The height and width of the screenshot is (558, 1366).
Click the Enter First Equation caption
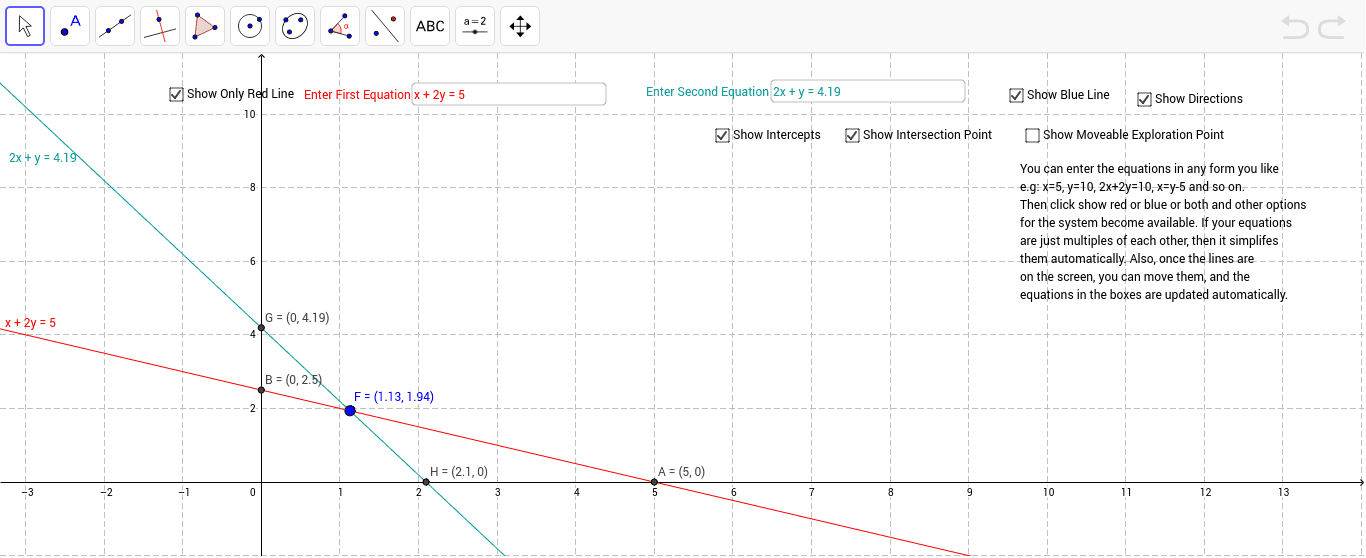[x=357, y=95]
